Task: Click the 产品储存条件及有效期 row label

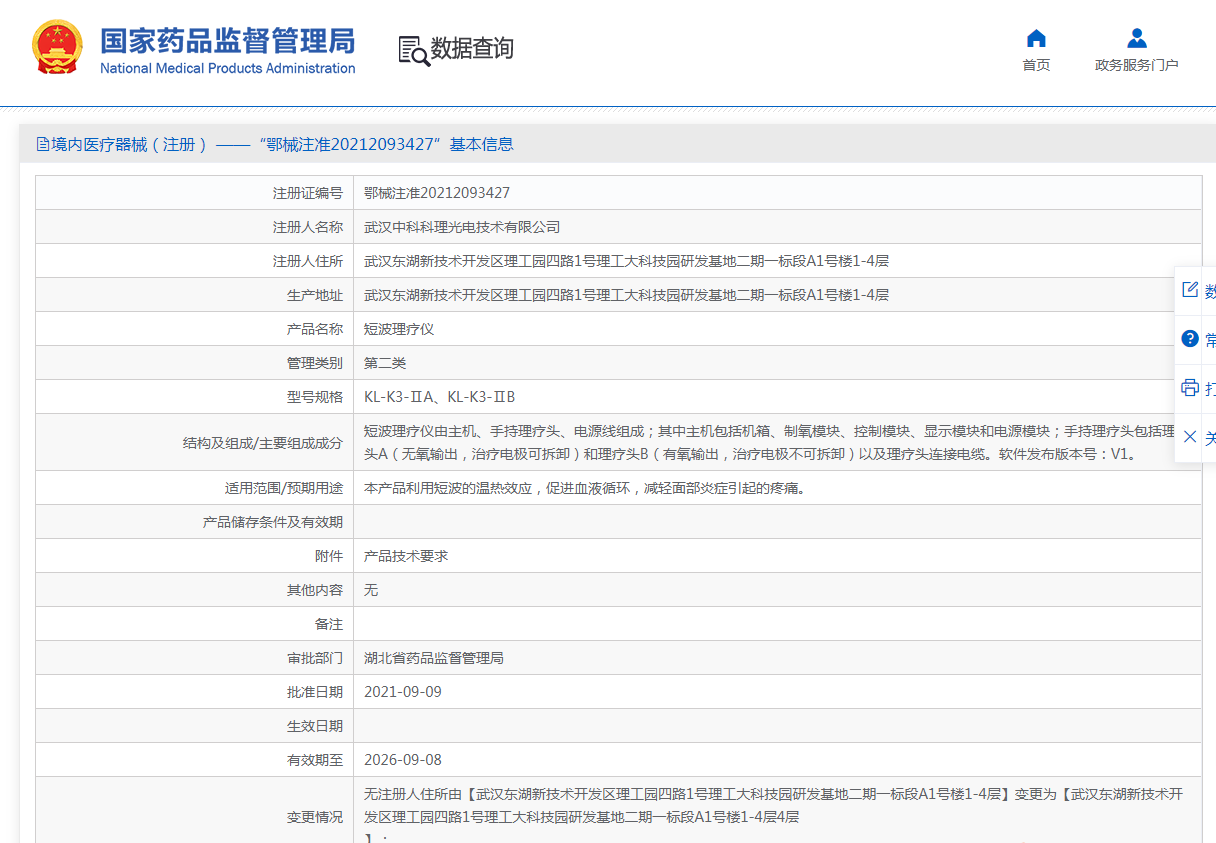Action: 273,522
